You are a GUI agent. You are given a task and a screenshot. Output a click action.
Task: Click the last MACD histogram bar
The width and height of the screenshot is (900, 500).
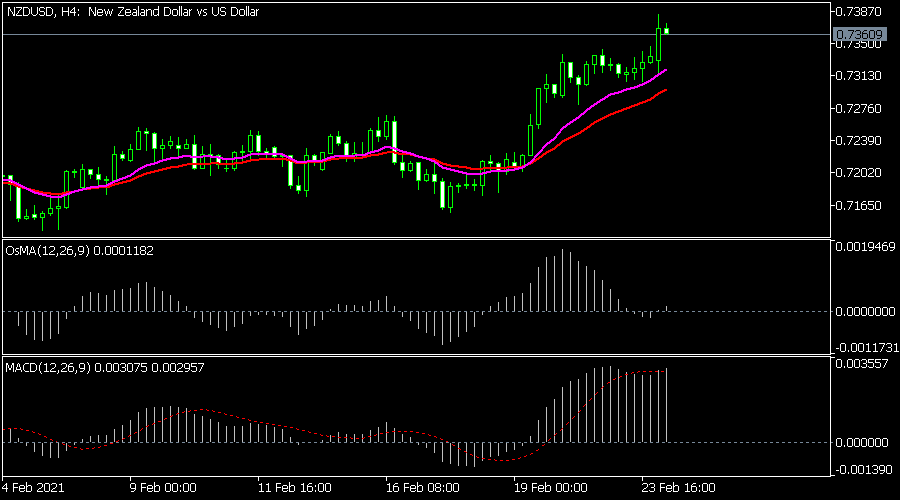tap(666, 405)
